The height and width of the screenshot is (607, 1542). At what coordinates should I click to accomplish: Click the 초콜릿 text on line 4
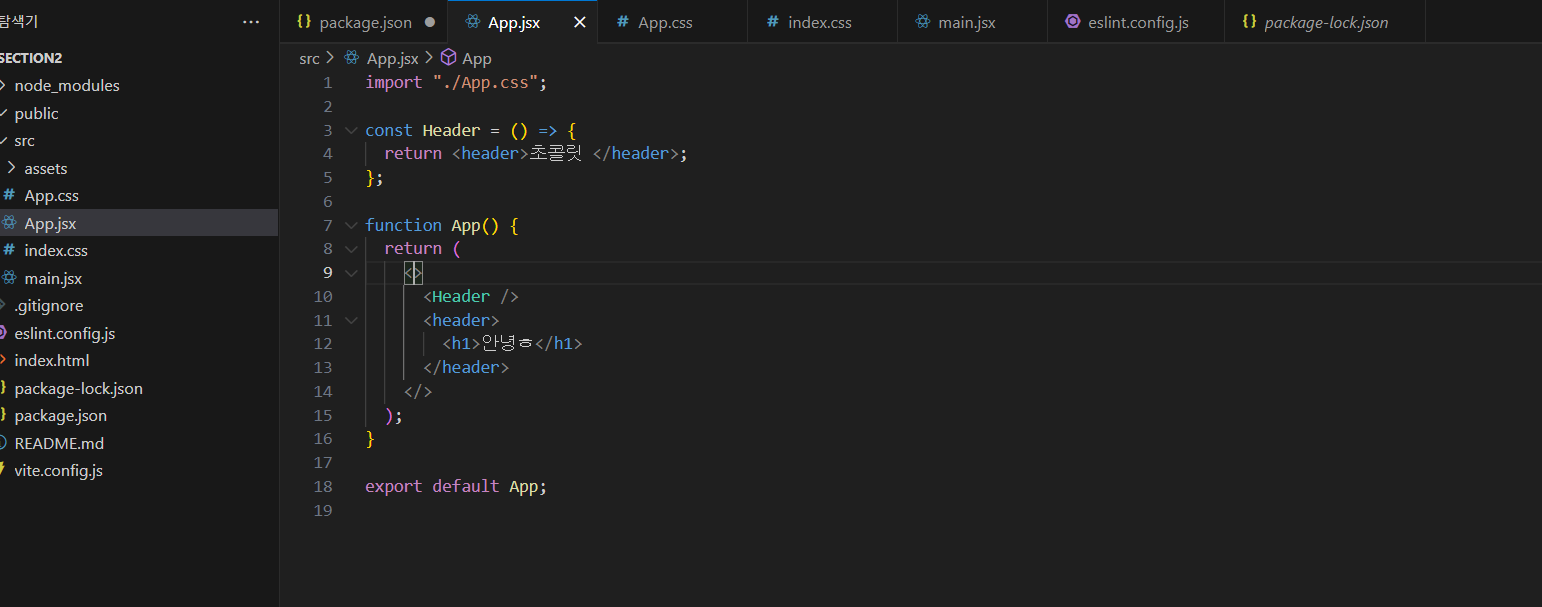click(x=555, y=154)
